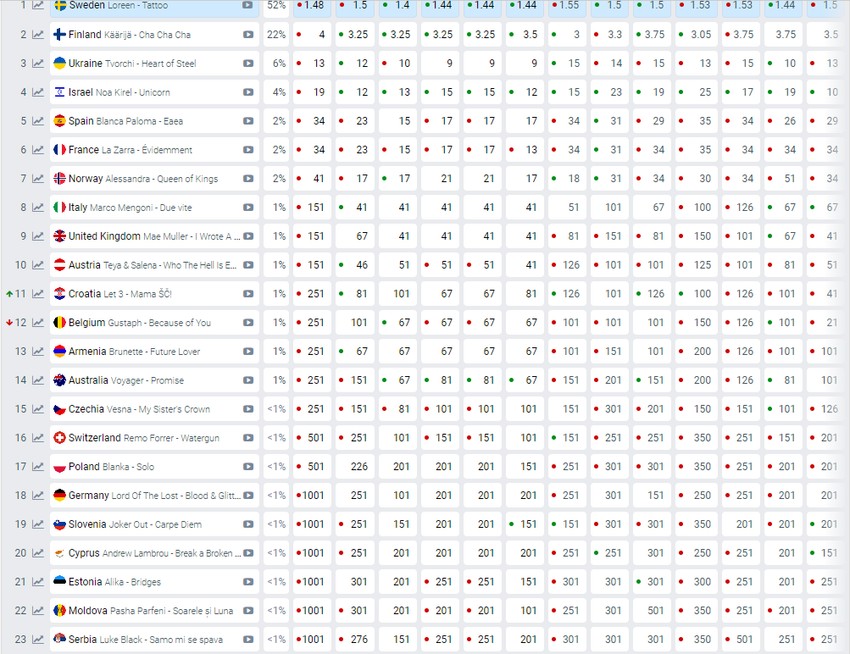This screenshot has width=850, height=654.
Task: Play the video for Norway's Queen of Kings
Action: (x=248, y=178)
